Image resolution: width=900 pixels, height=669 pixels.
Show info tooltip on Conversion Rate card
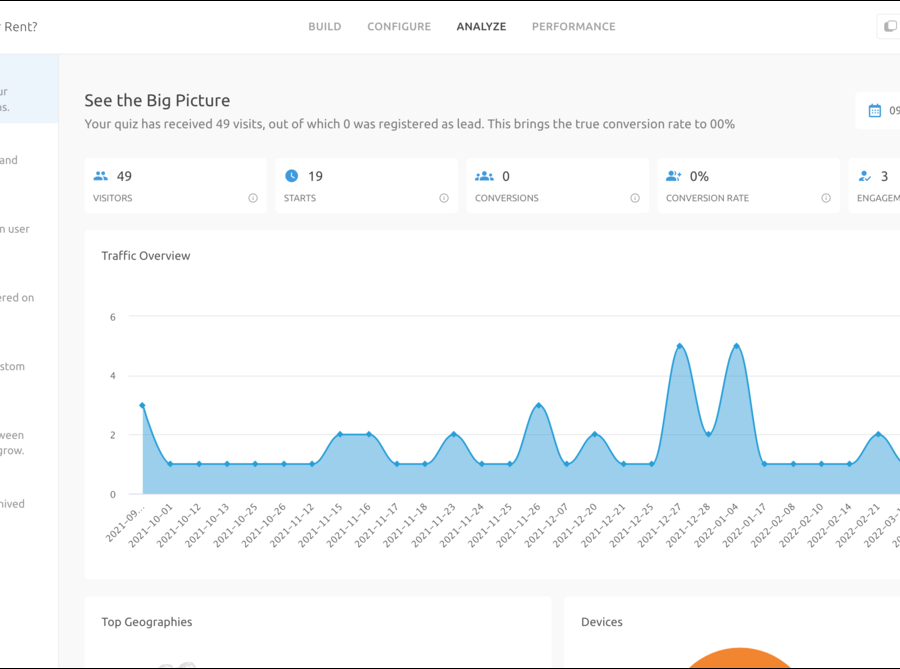tap(826, 198)
